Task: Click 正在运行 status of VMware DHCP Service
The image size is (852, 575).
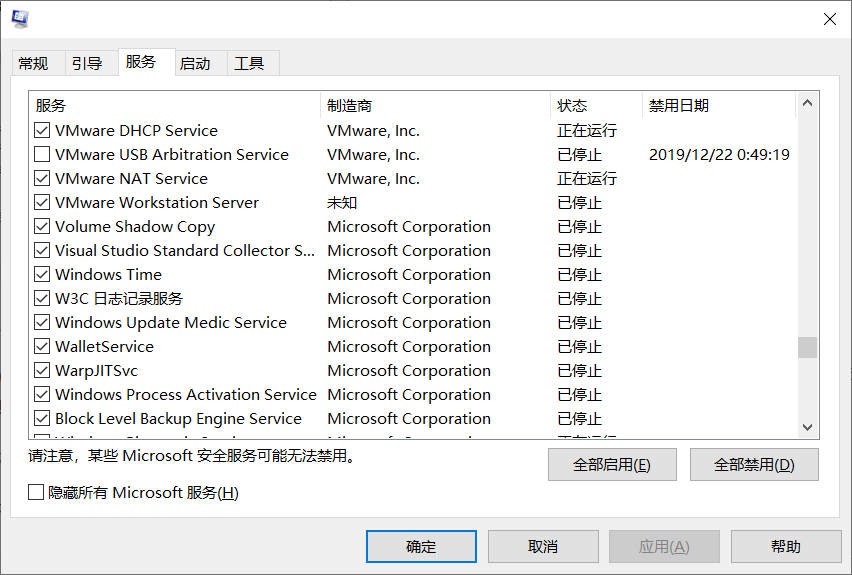Action: pos(587,130)
